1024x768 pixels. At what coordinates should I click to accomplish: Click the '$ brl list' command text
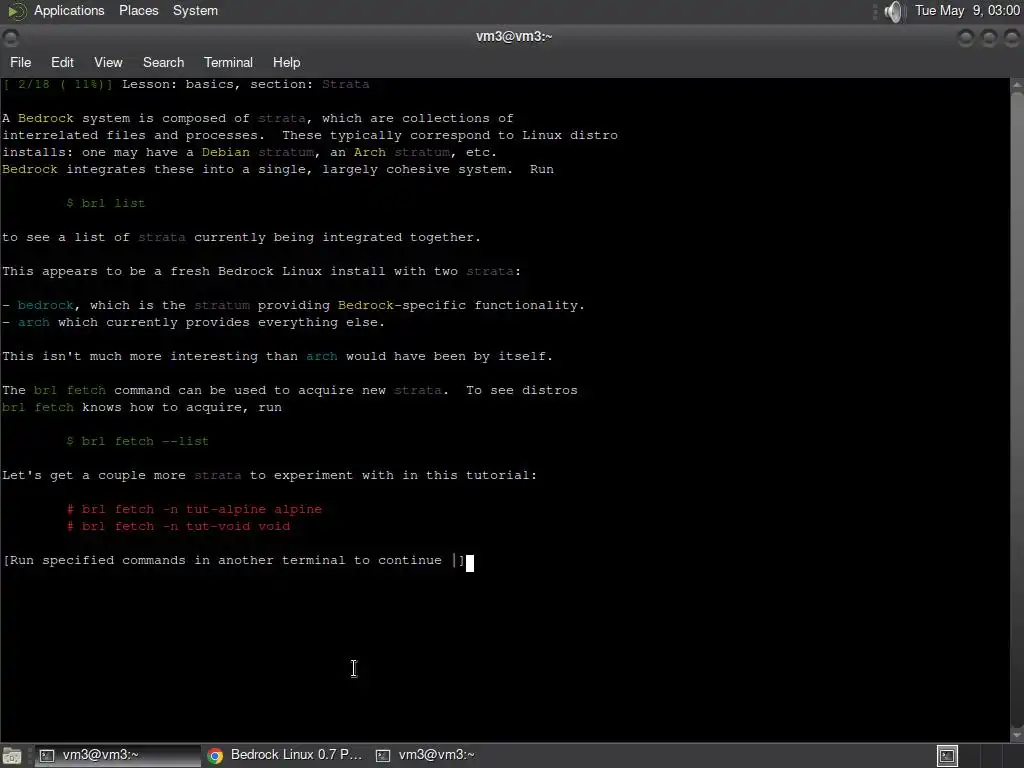click(106, 203)
